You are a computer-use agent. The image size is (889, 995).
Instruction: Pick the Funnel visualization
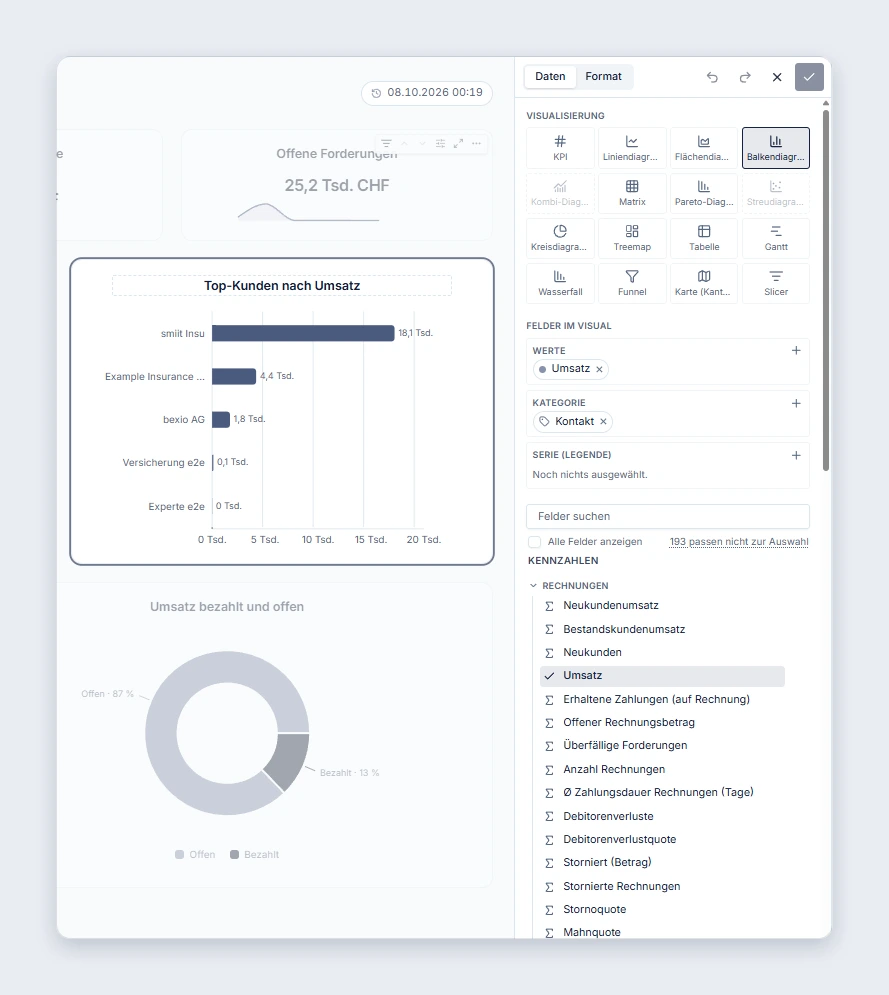point(632,283)
